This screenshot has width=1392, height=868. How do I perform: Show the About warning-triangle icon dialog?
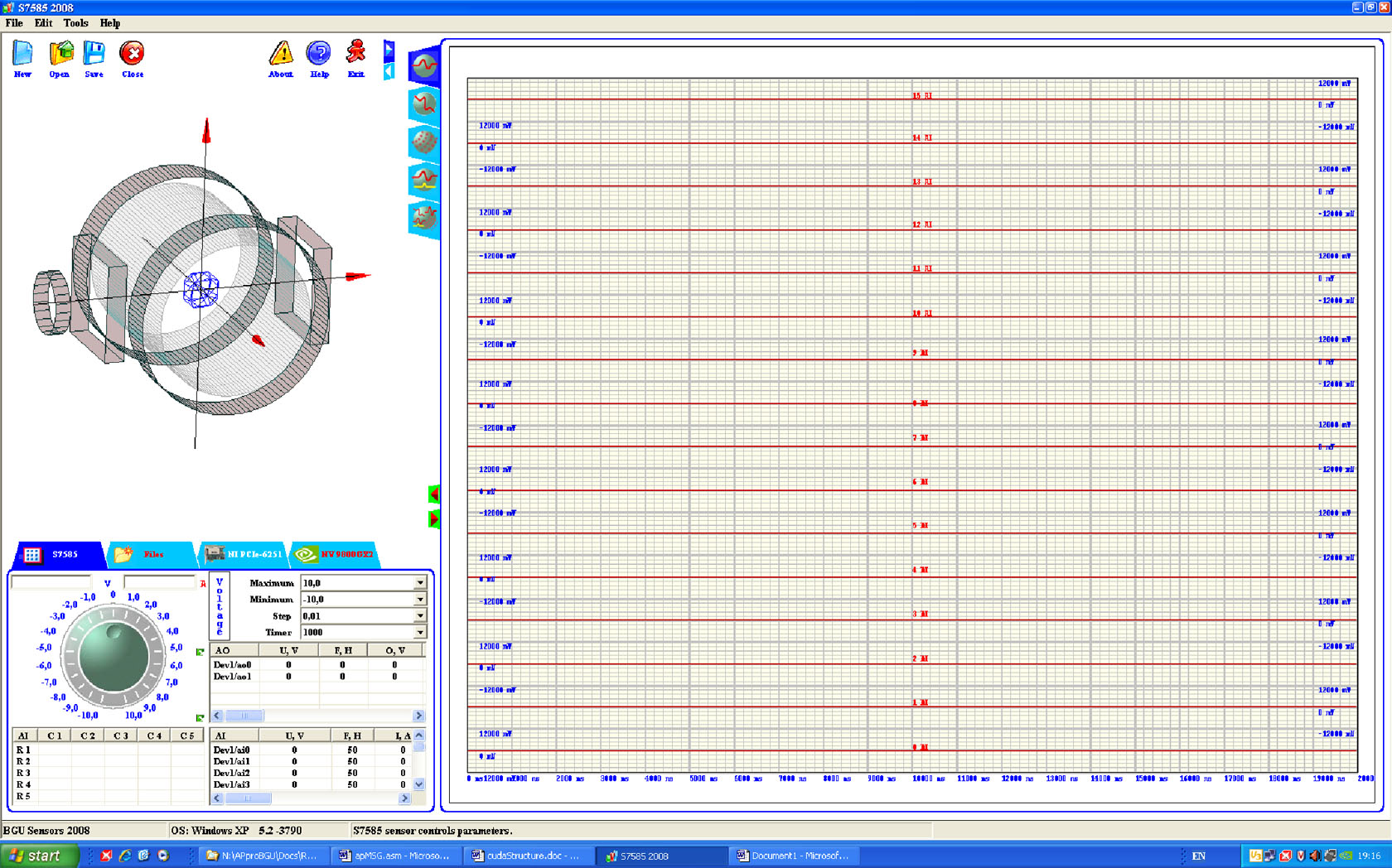coord(281,55)
